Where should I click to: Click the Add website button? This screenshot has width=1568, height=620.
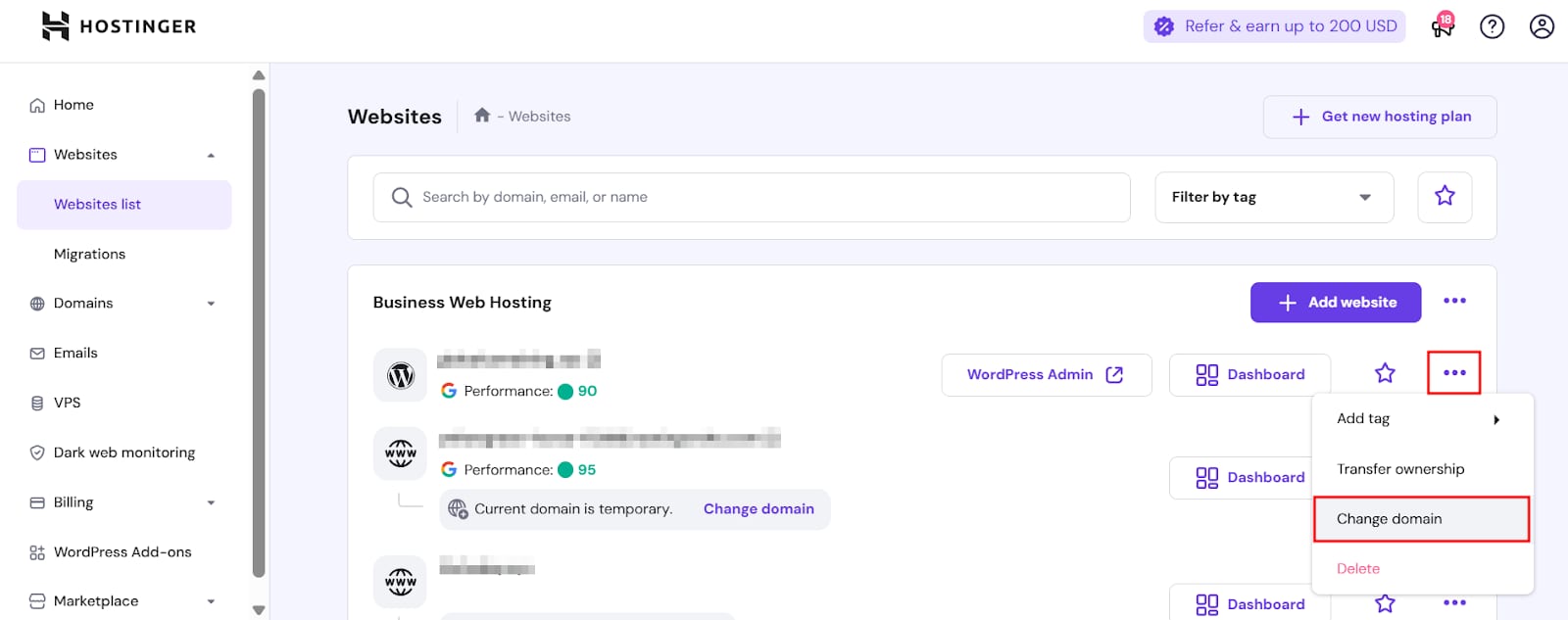(x=1336, y=303)
